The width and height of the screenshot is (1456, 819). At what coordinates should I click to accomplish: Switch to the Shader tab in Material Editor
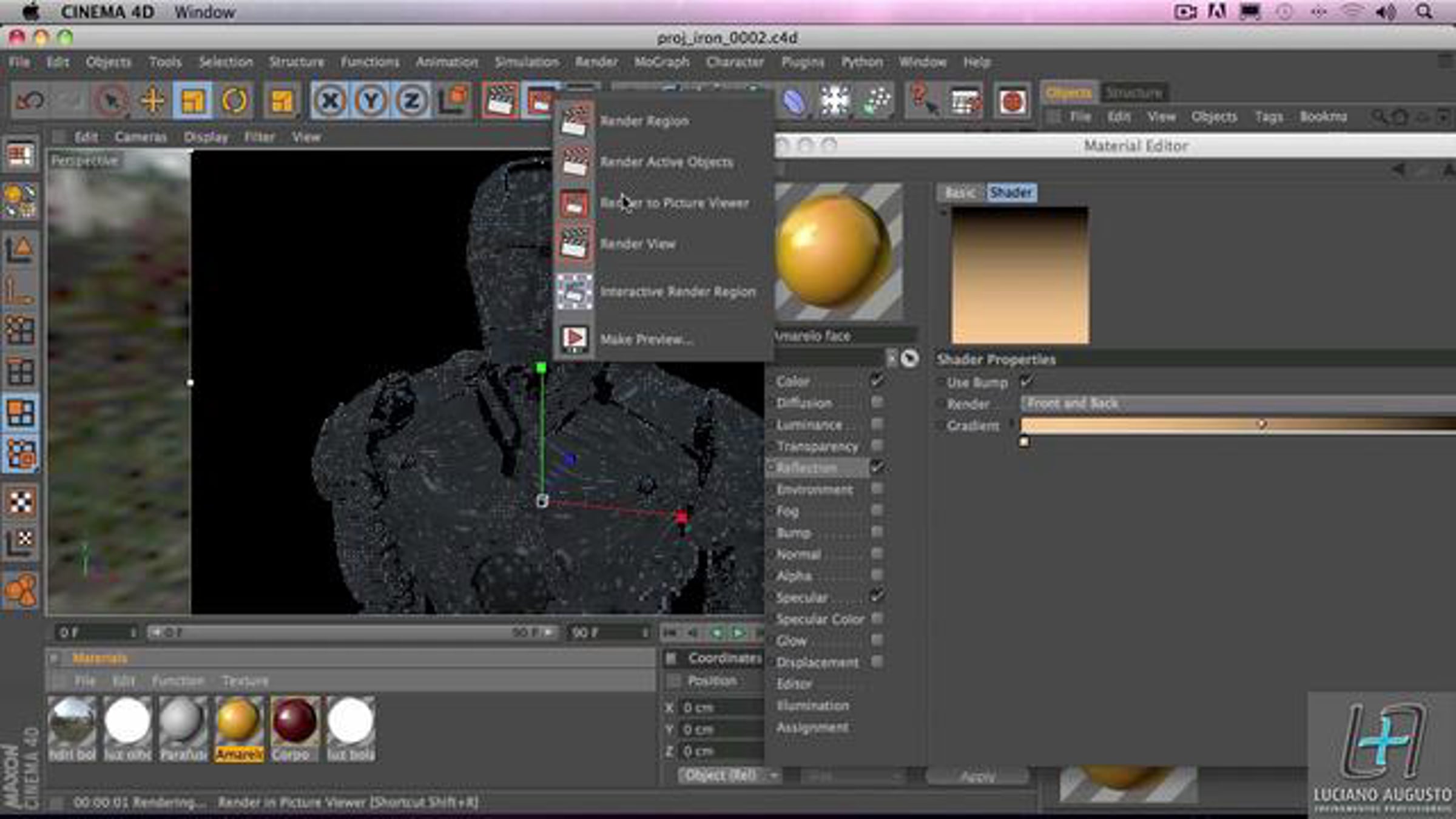1011,192
